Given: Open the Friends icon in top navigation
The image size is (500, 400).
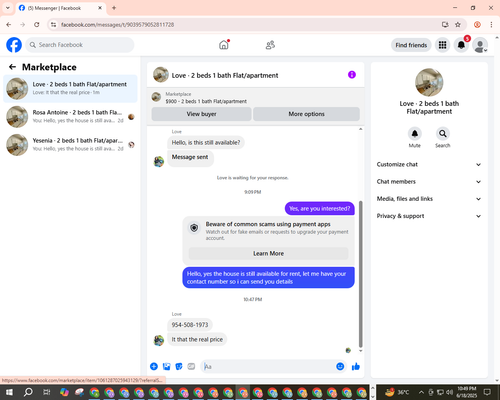Looking at the screenshot, I should pyautogui.click(x=270, y=45).
